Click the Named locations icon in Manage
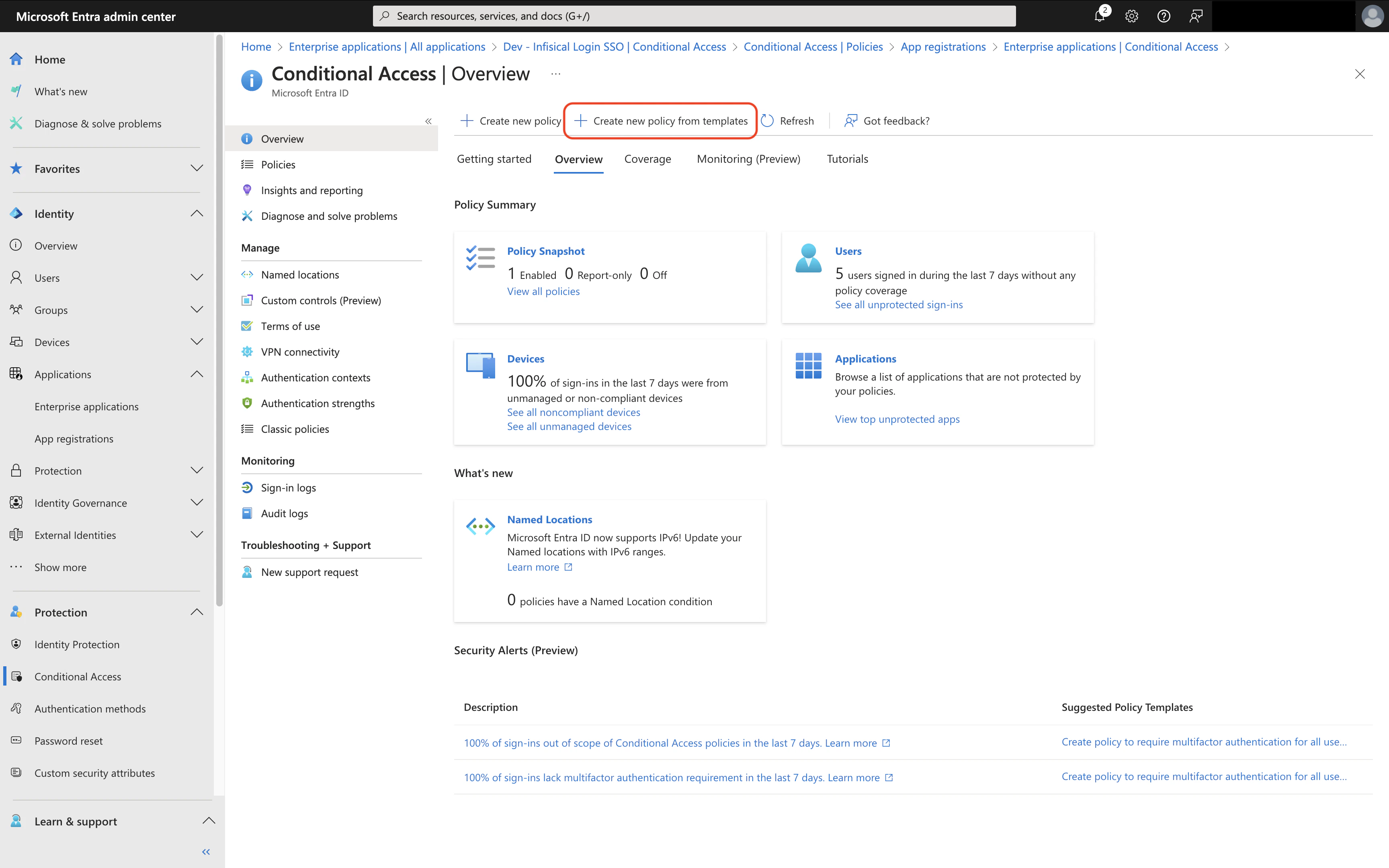Screen dimensions: 1389x868 (247, 274)
